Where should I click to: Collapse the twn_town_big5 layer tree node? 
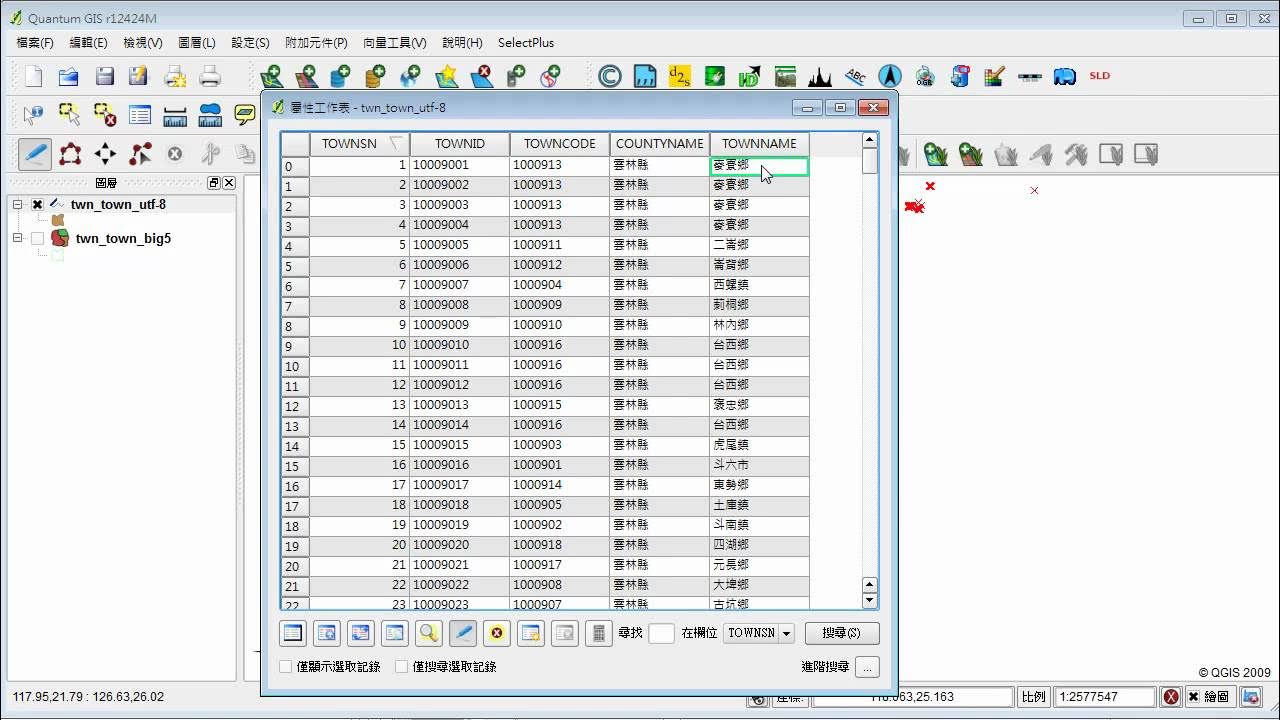click(x=17, y=239)
